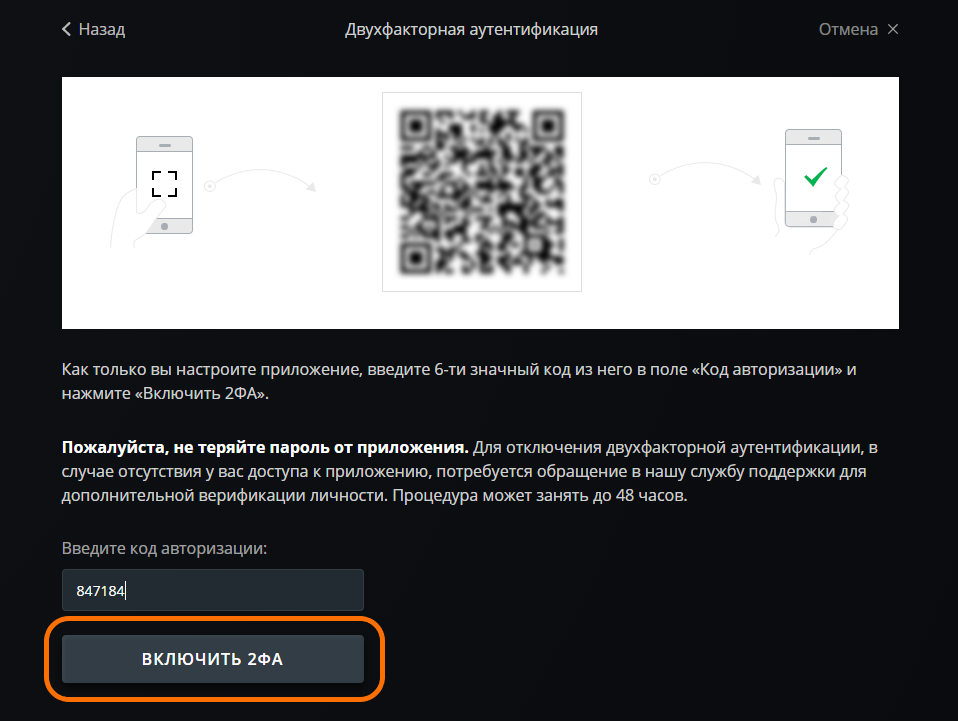Click the left phone's home button dot
The height and width of the screenshot is (721, 958).
pos(164,226)
